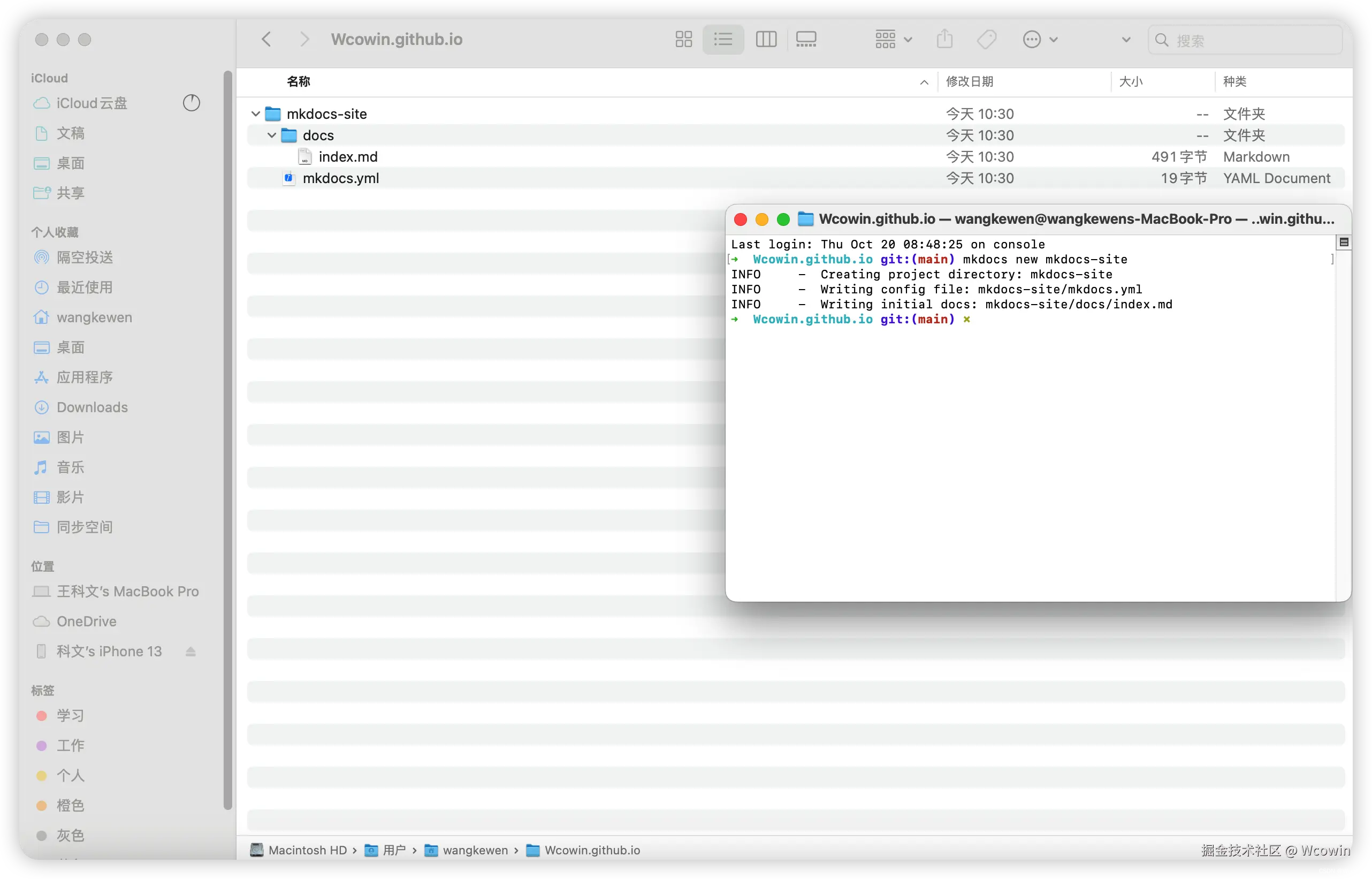Viewport: 1372px width, 879px height.
Task: Collapse the mkdocs-site folder
Action: pyautogui.click(x=256, y=114)
